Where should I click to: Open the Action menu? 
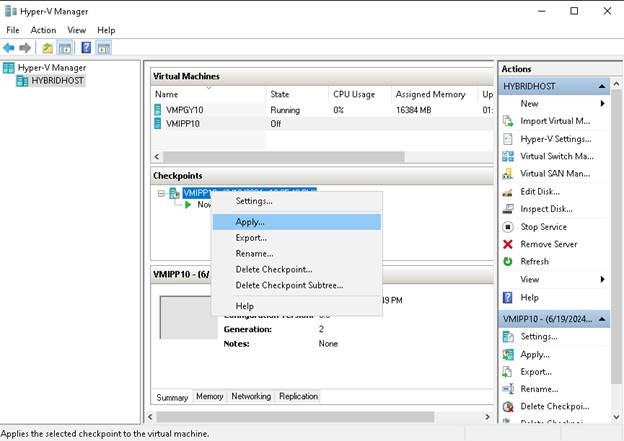[43, 30]
